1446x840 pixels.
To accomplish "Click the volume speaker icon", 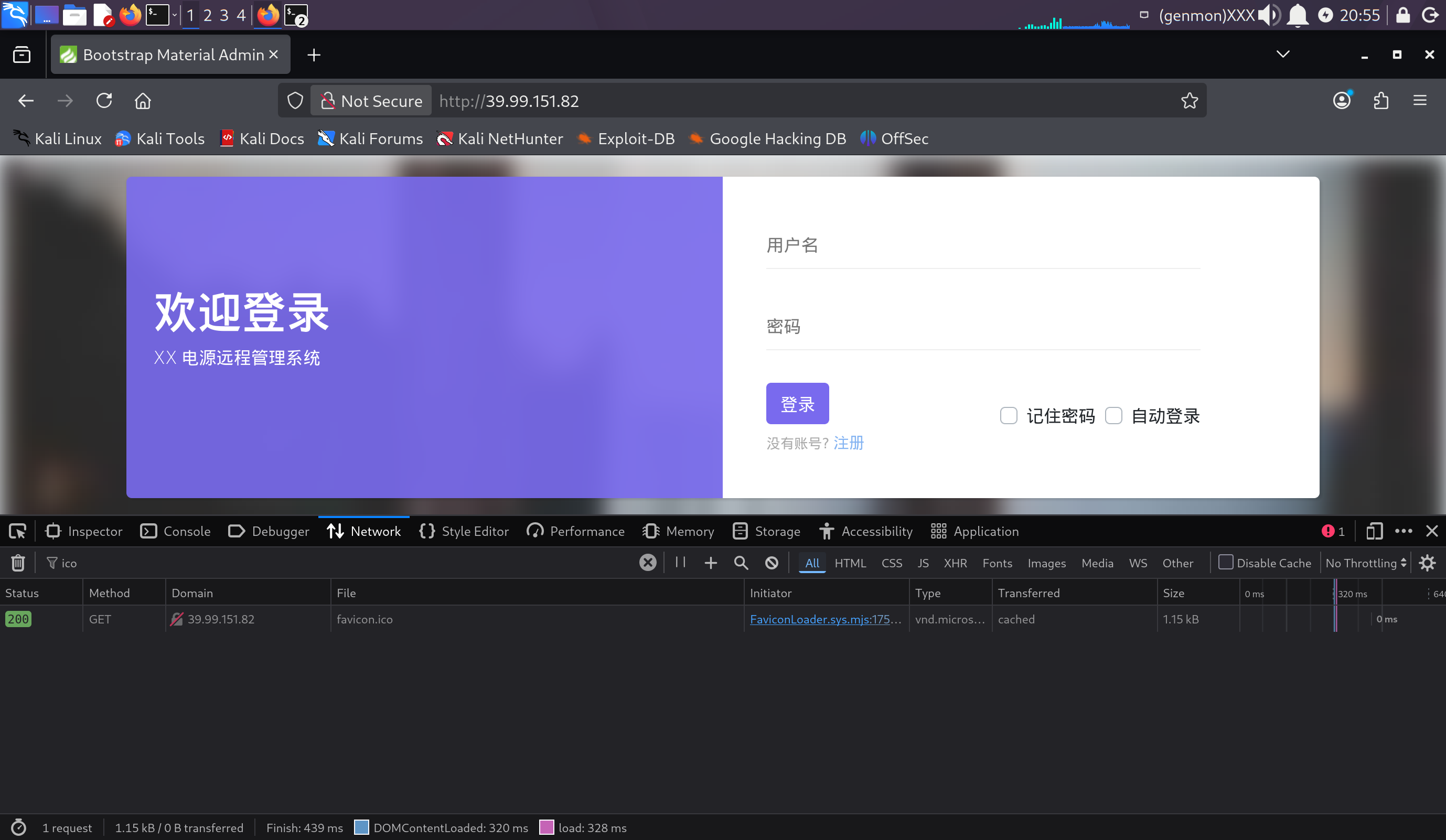I will coord(1269,15).
